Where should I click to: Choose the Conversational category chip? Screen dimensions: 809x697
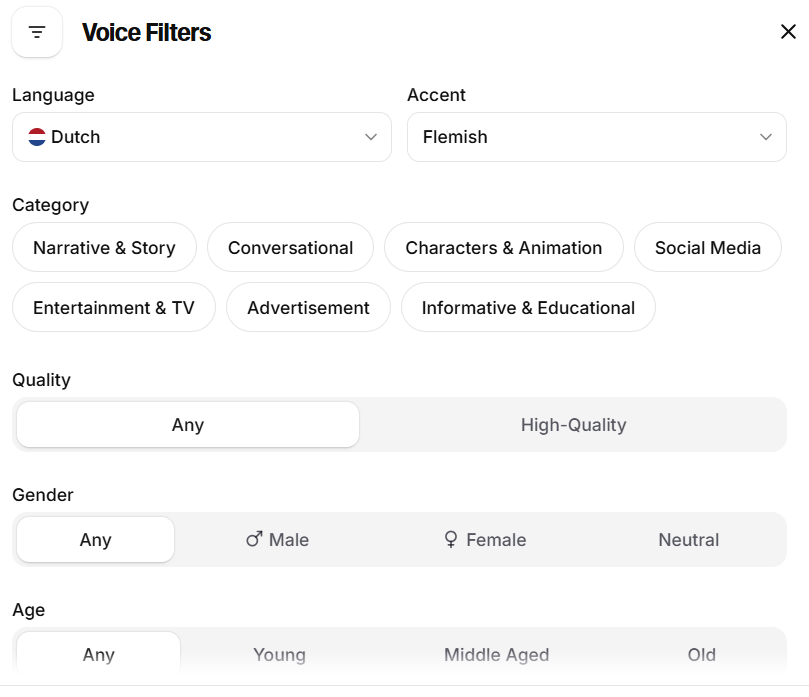(x=290, y=248)
